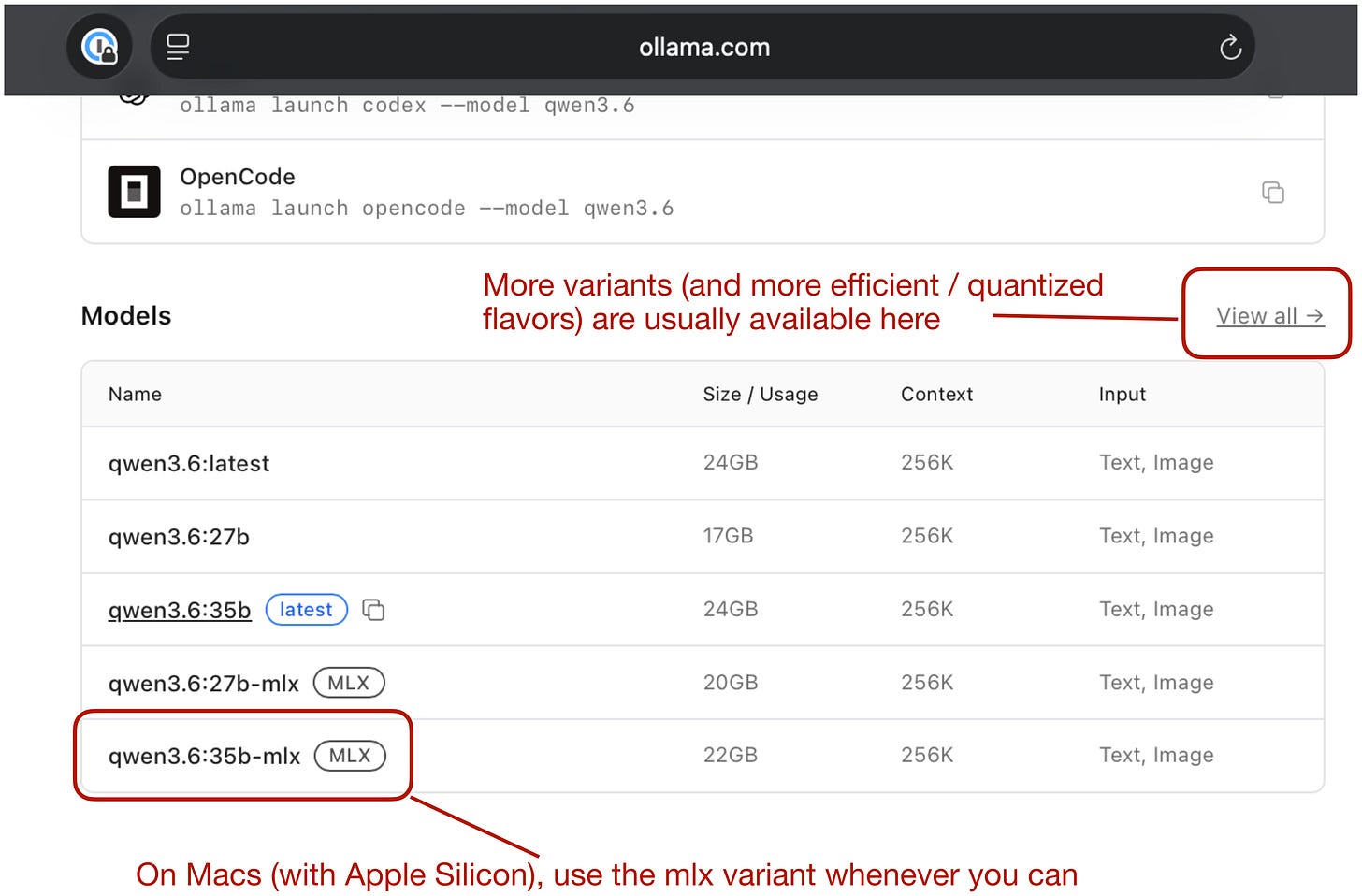This screenshot has height=896, width=1362.
Task: Click the 256K context for qwen3.6:35b
Action: 927,609
